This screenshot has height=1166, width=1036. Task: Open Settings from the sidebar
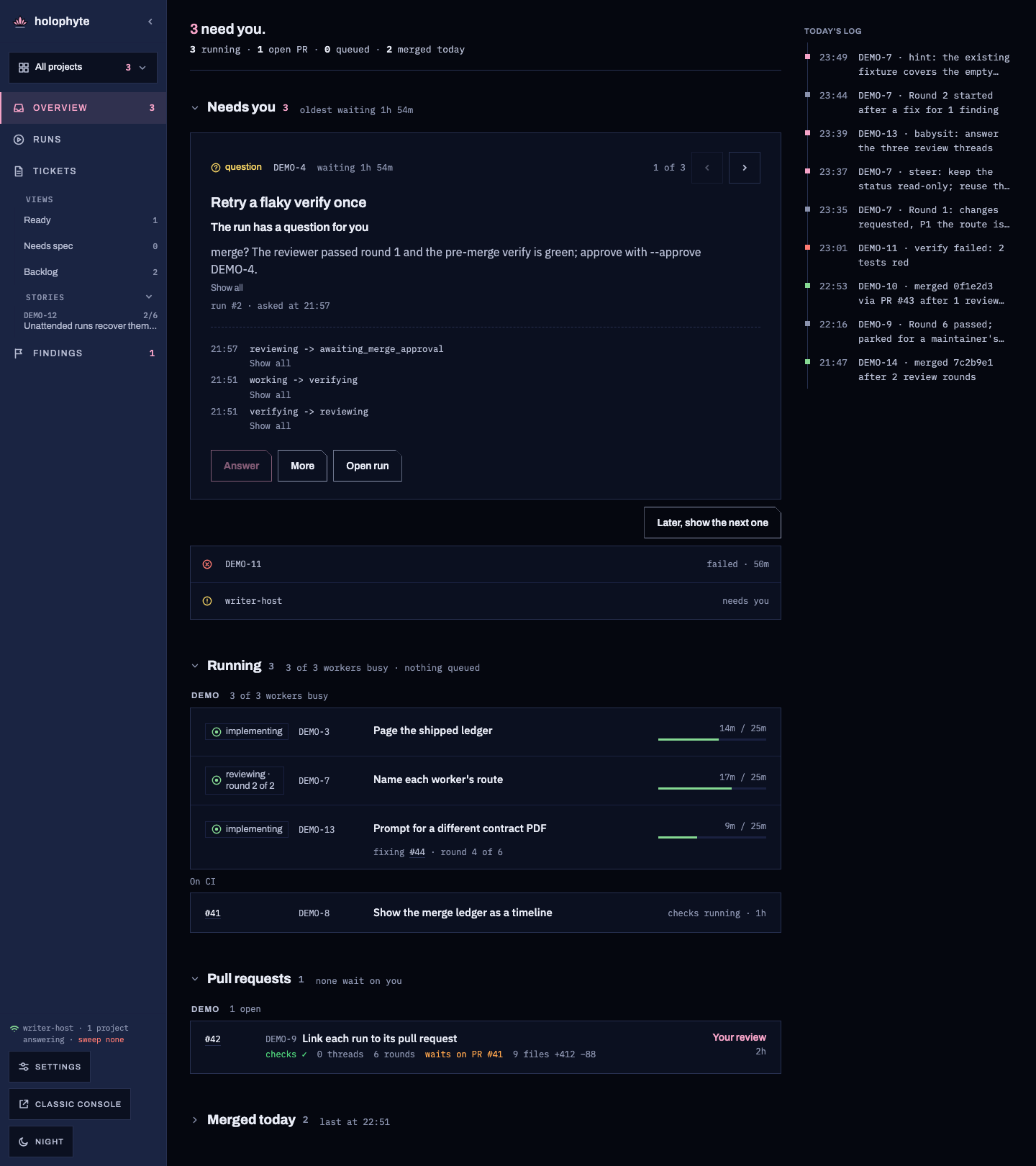(x=50, y=1067)
